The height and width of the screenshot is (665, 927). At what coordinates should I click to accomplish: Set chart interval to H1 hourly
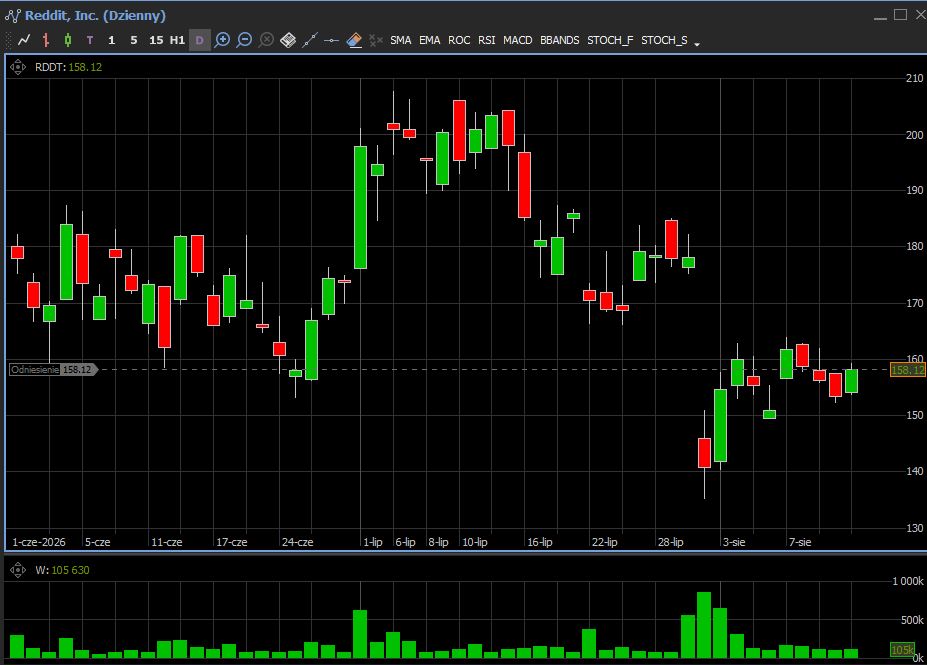point(177,40)
